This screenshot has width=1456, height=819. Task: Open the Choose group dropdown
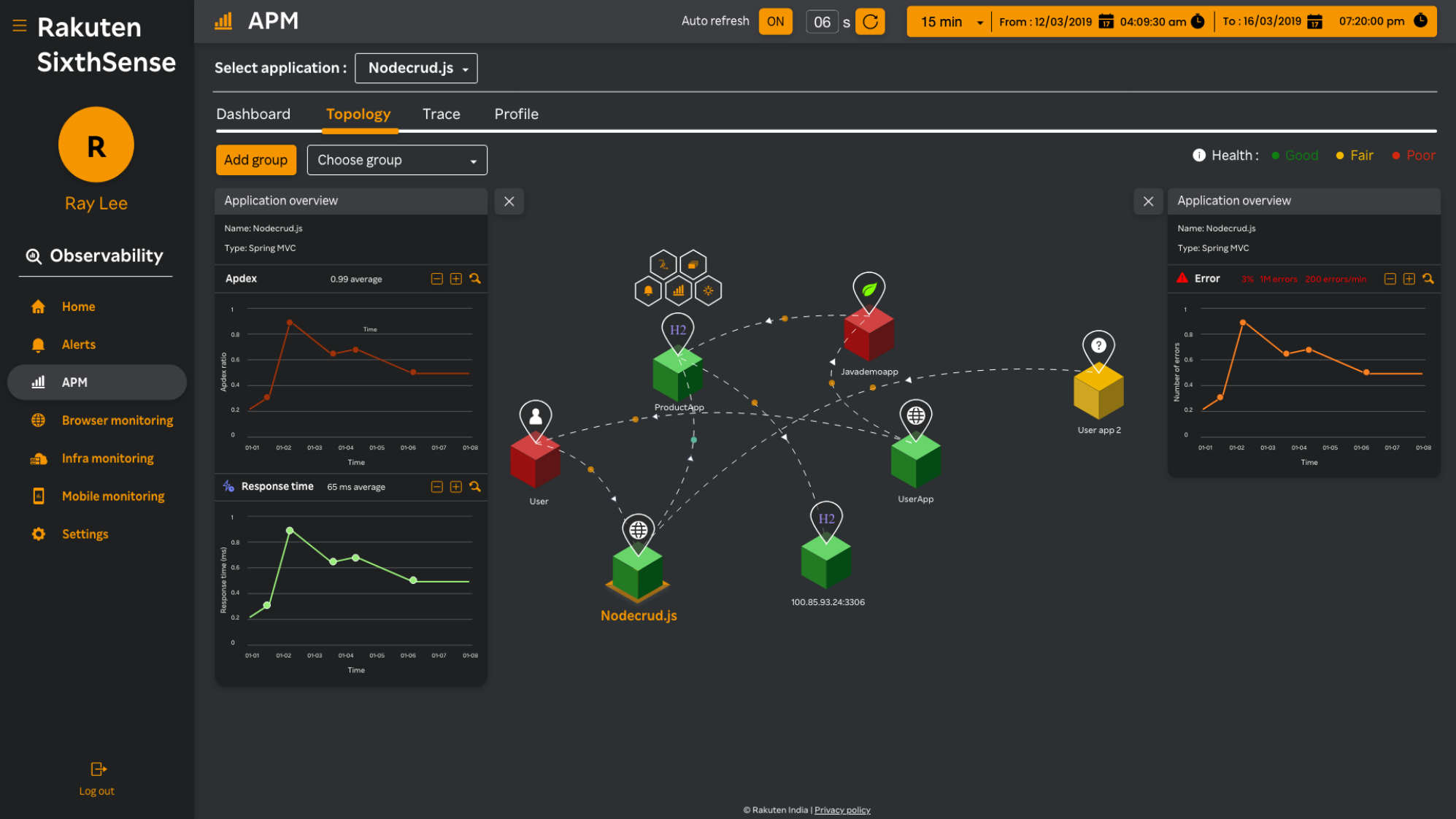(397, 159)
